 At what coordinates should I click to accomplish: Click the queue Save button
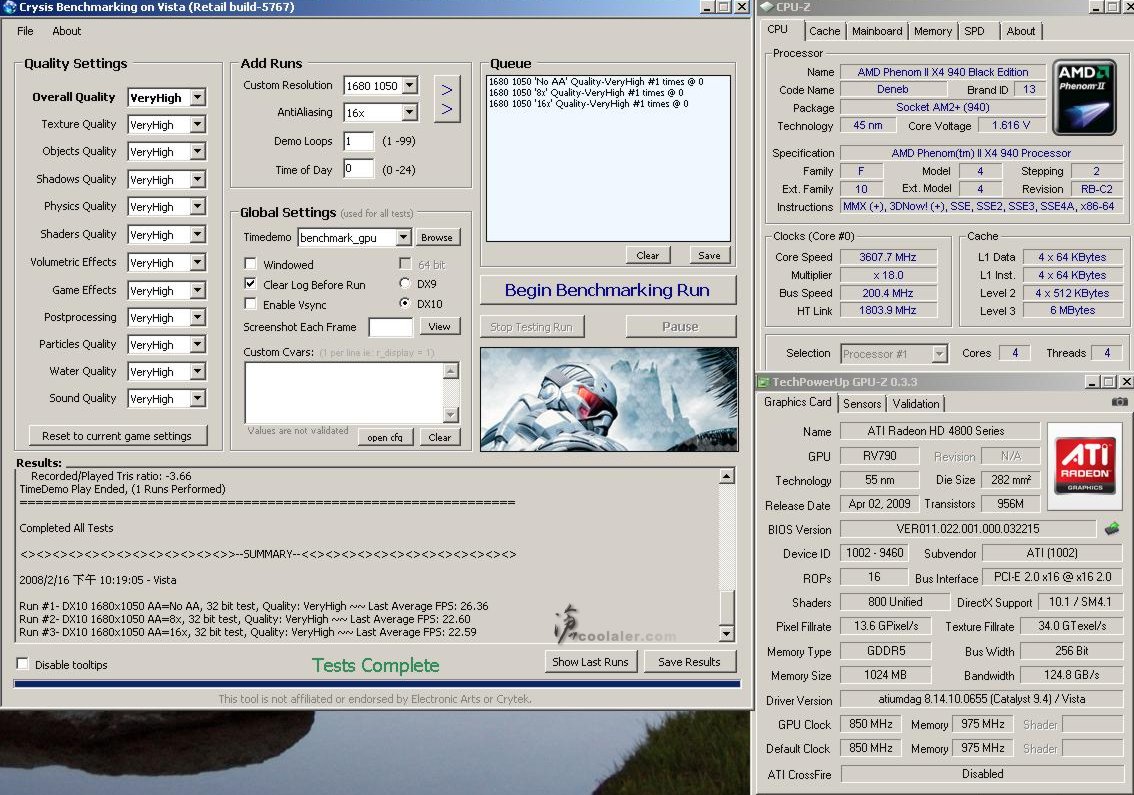[709, 255]
